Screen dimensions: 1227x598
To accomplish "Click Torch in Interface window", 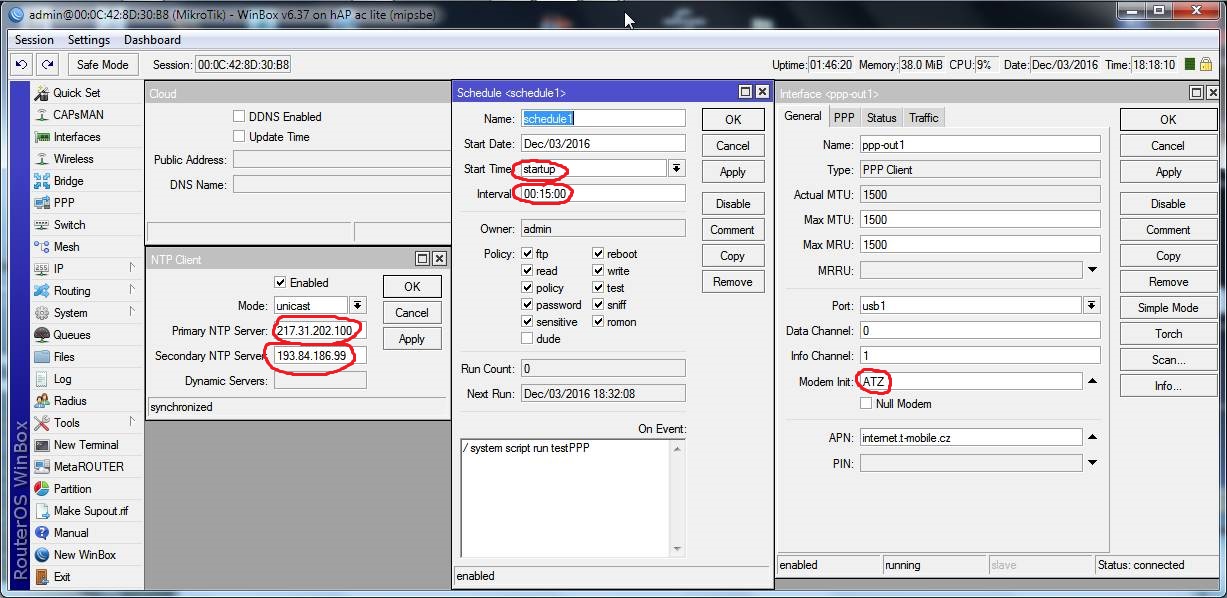I will point(1168,334).
